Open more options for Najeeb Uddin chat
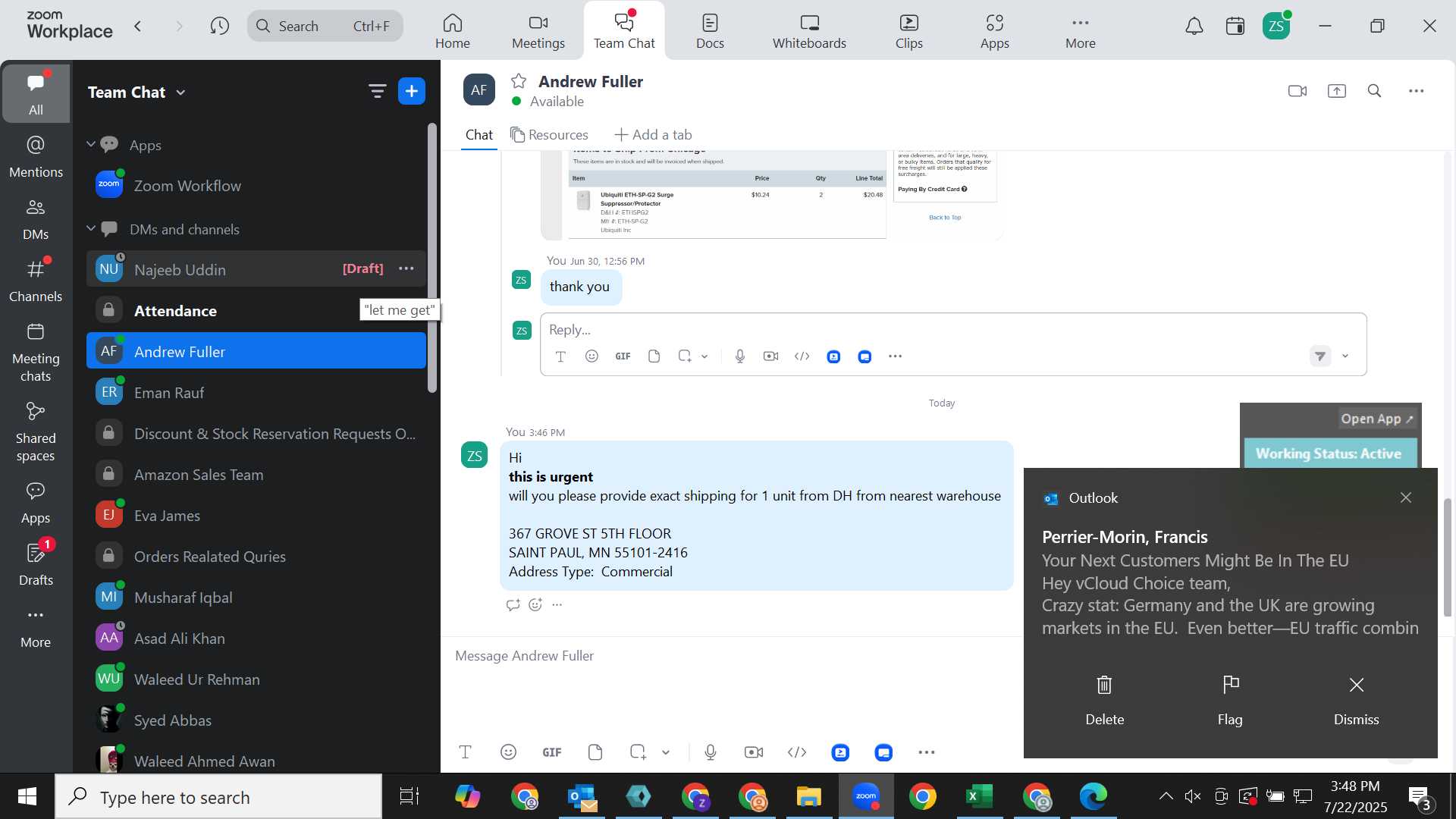 coord(406,268)
